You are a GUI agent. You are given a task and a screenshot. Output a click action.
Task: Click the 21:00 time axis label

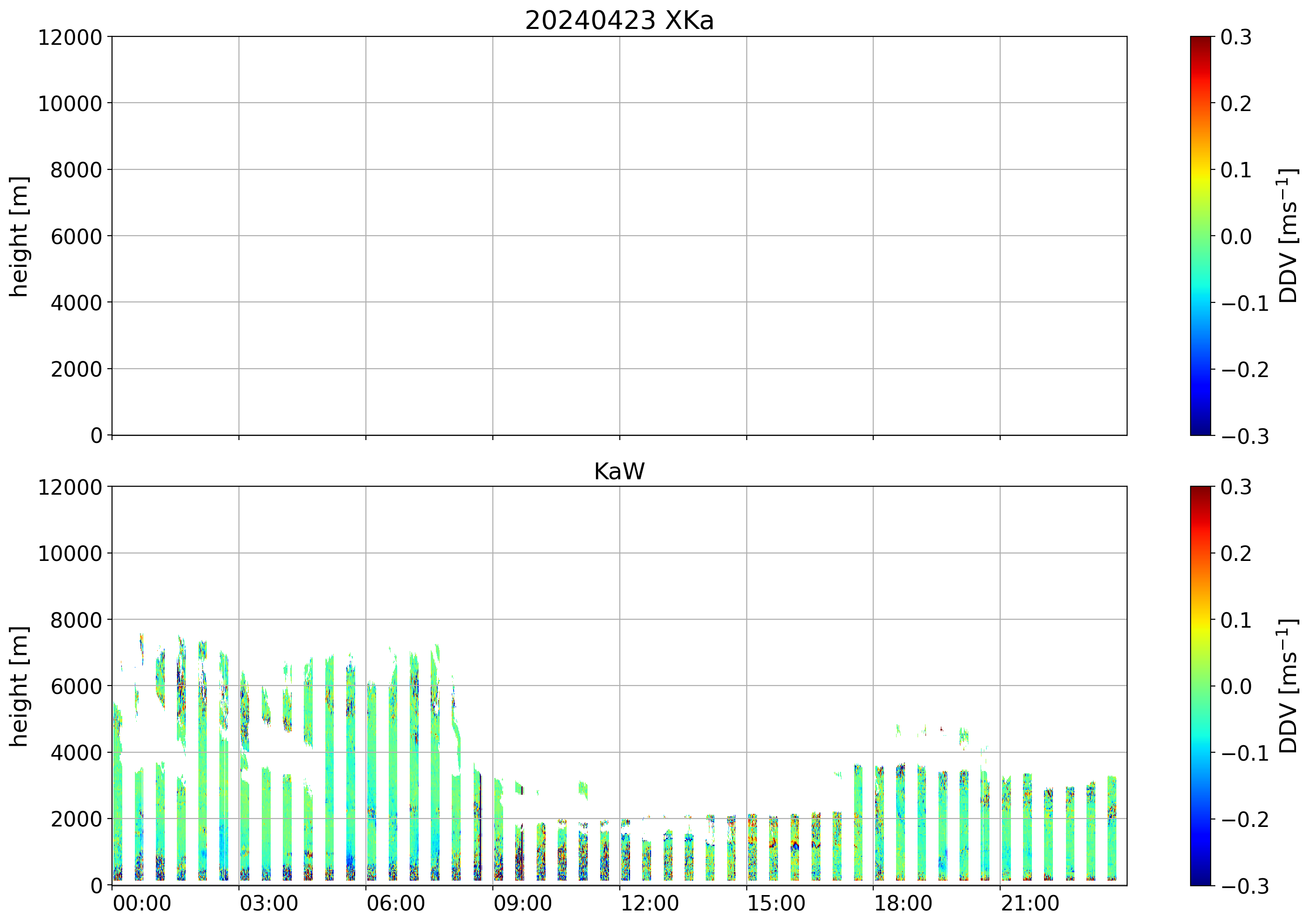pyautogui.click(x=1030, y=904)
